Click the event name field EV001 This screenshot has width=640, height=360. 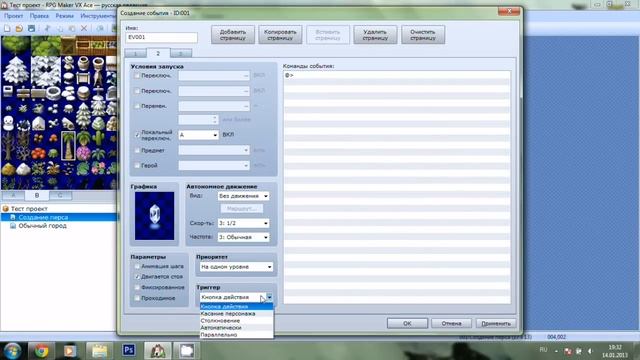[162, 37]
